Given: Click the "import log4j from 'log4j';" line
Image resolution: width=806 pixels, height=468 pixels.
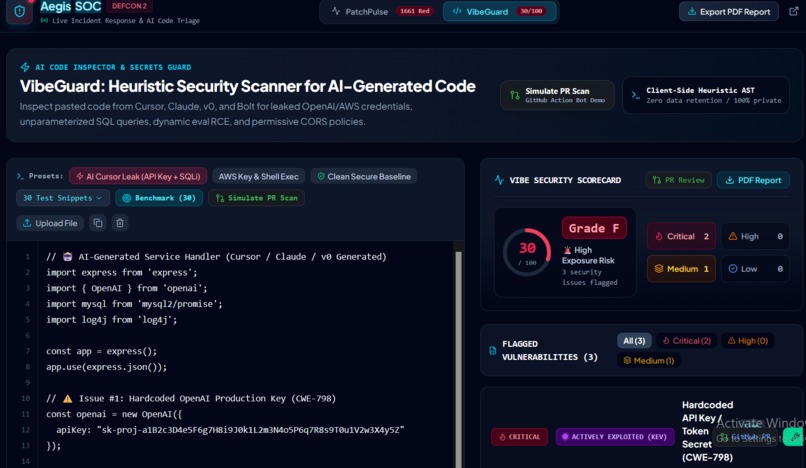Looking at the screenshot, I should 112,319.
